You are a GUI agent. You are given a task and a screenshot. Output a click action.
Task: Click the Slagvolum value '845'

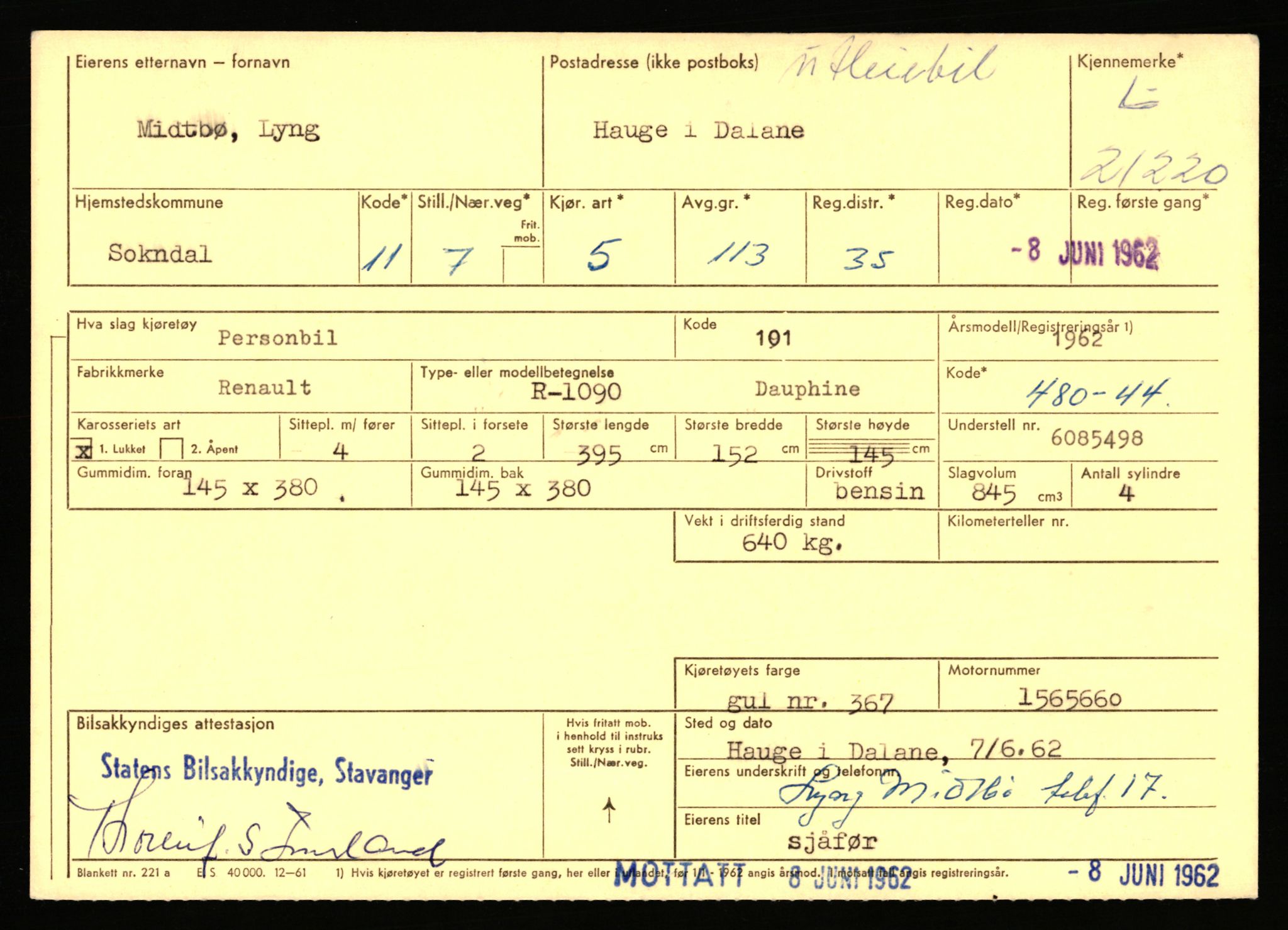[x=994, y=493]
